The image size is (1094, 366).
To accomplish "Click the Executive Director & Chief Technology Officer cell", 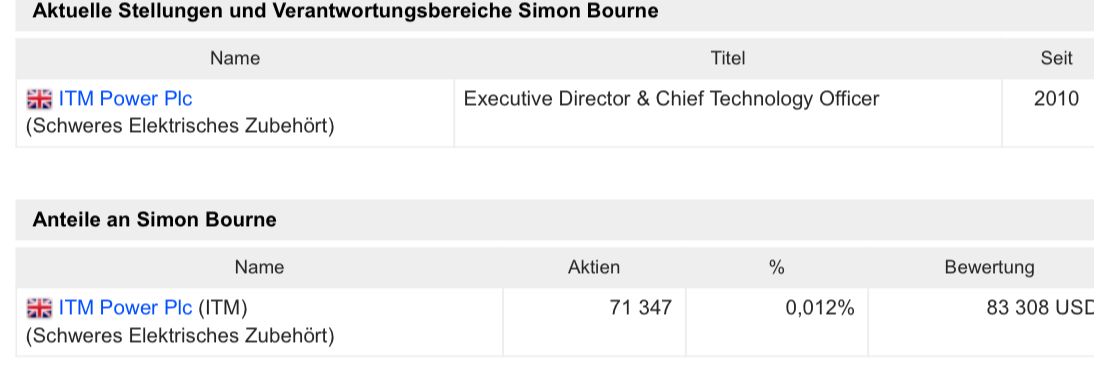I will tap(671, 99).
